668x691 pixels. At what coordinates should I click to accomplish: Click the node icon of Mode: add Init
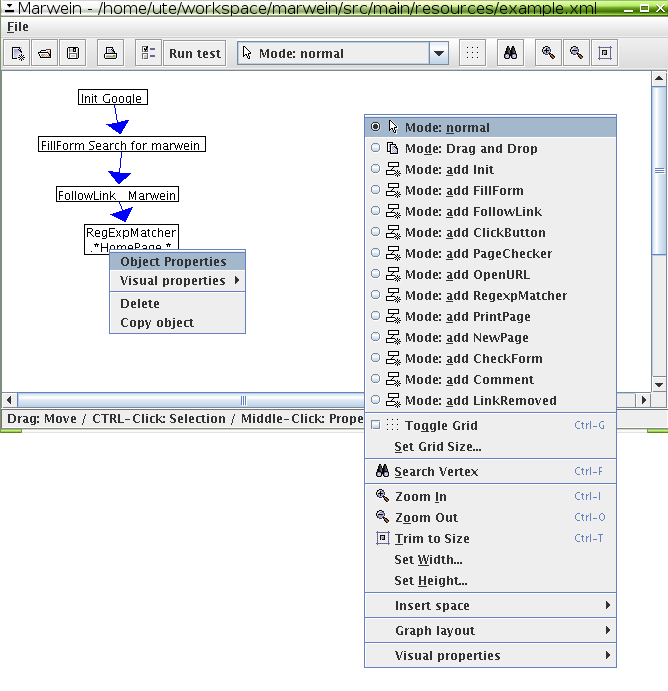coord(393,169)
